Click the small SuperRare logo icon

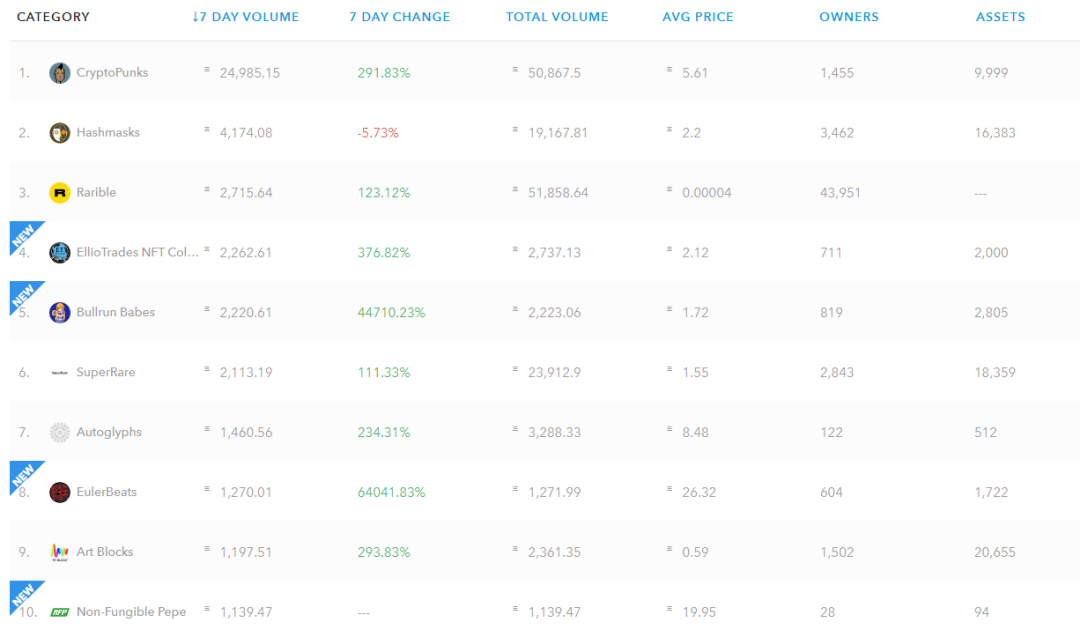pos(60,373)
